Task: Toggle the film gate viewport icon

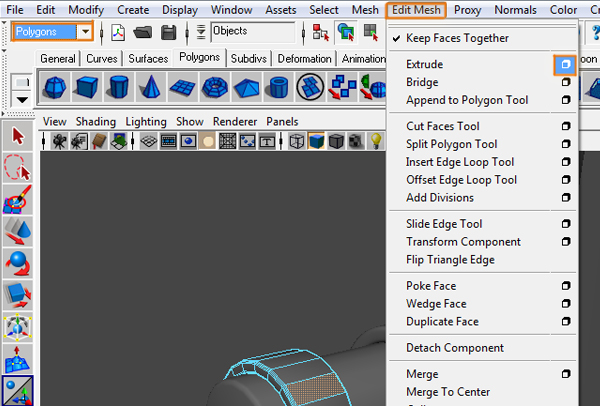Action: pos(168,142)
